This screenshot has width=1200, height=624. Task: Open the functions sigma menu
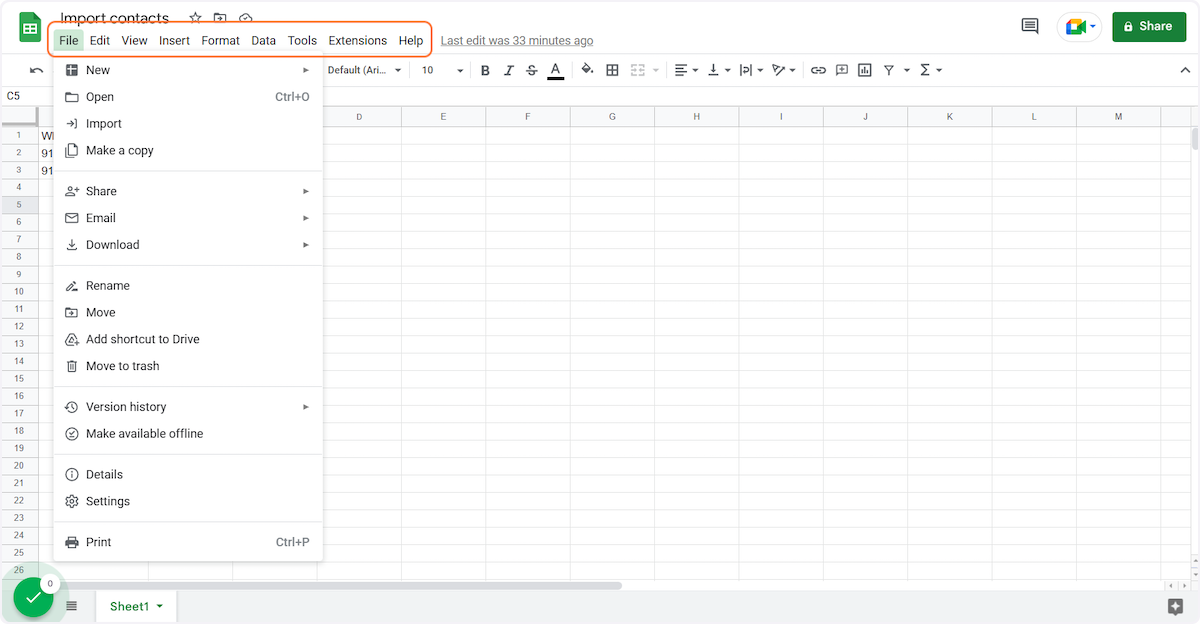click(930, 70)
